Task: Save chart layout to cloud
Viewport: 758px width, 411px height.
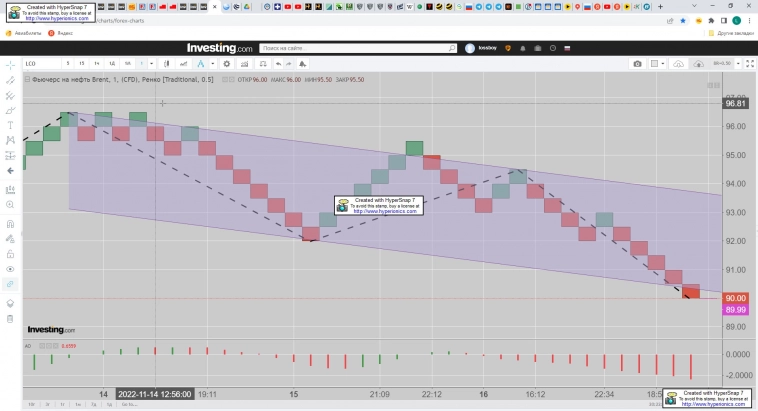Action: click(699, 64)
